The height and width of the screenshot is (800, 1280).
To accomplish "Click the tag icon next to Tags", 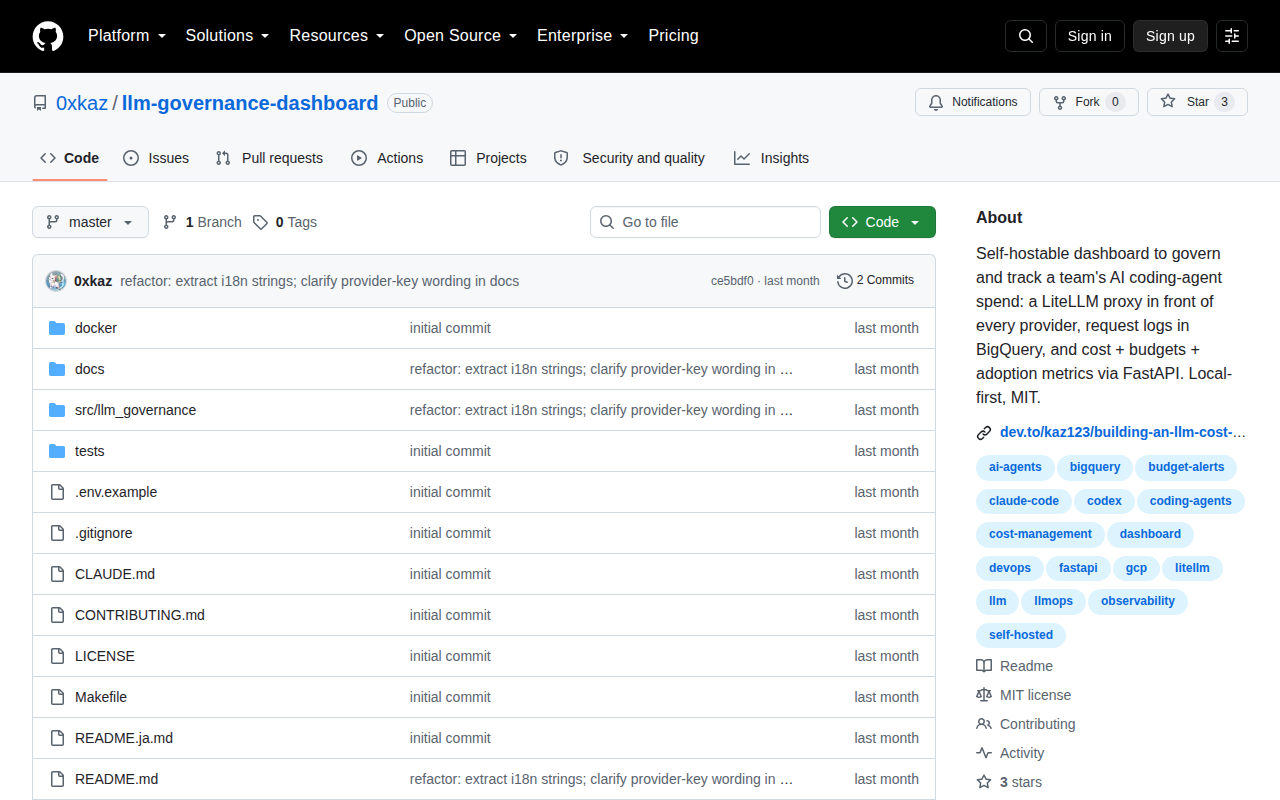I will (x=260, y=222).
